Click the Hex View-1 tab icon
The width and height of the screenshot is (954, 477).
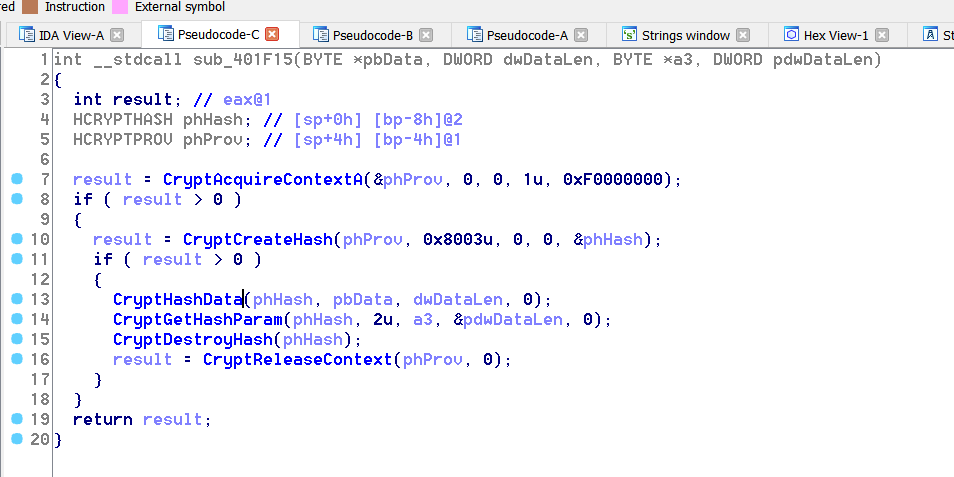(x=791, y=35)
